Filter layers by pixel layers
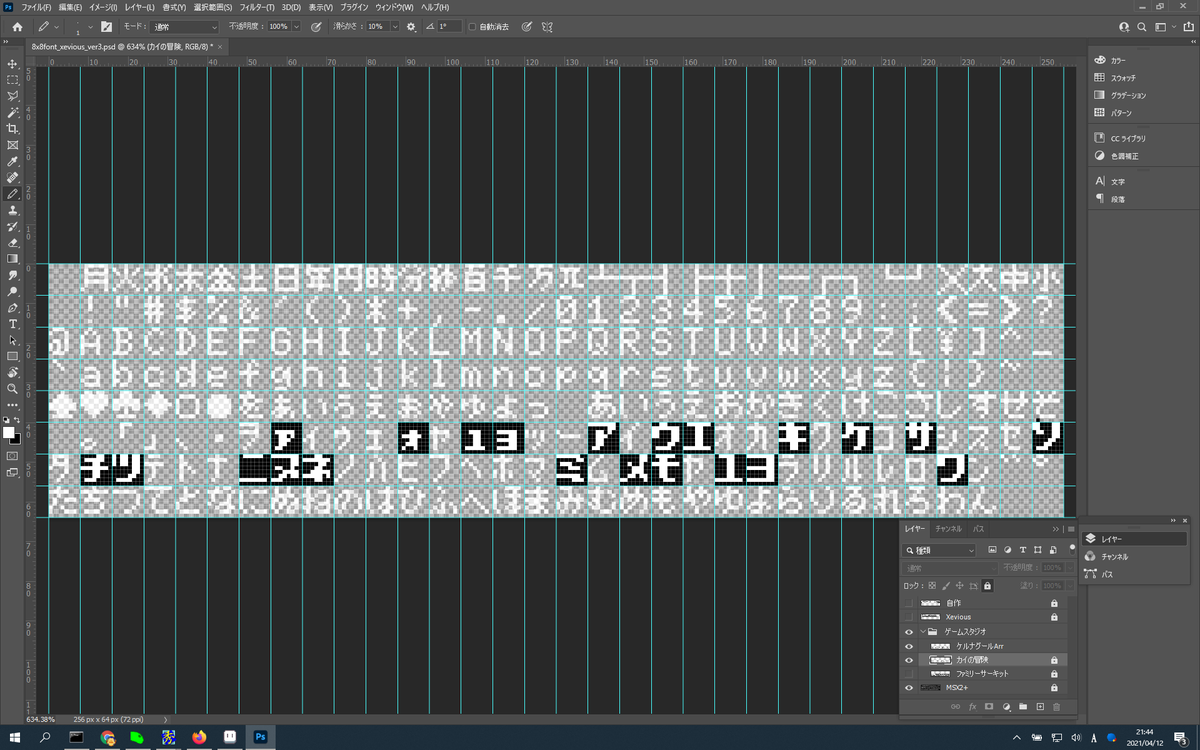The image size is (1200, 750). (992, 550)
